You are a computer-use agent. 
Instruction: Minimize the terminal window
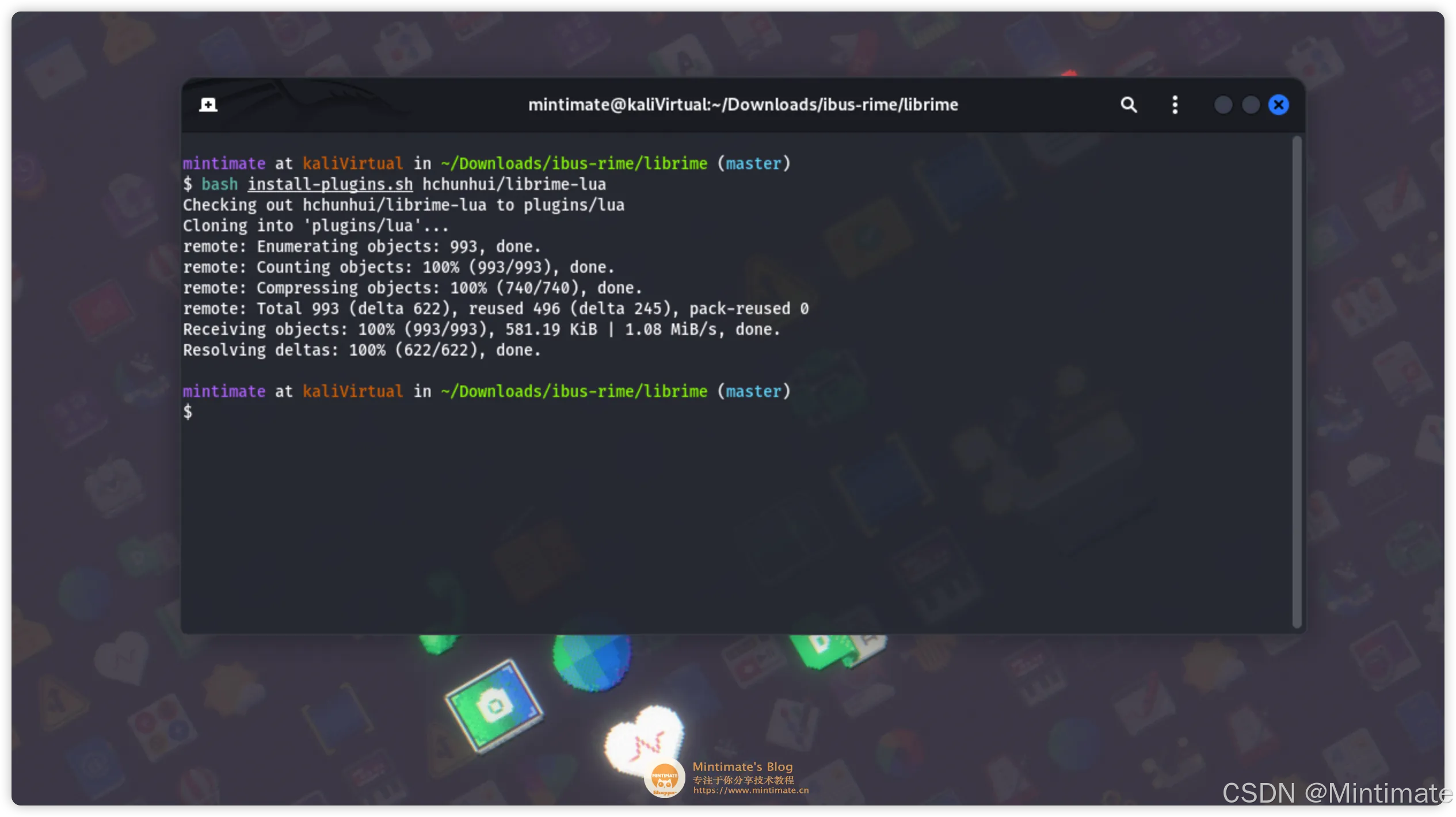[1223, 105]
